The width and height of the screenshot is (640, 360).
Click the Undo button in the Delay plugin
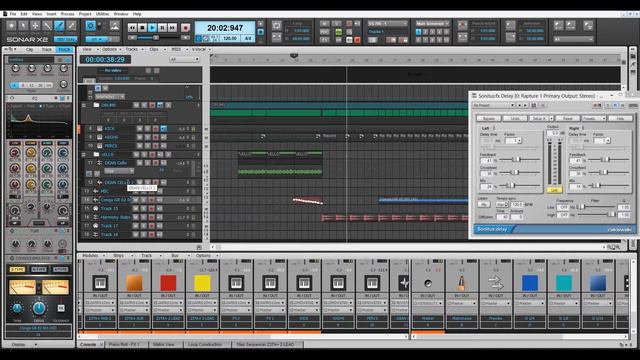point(515,118)
